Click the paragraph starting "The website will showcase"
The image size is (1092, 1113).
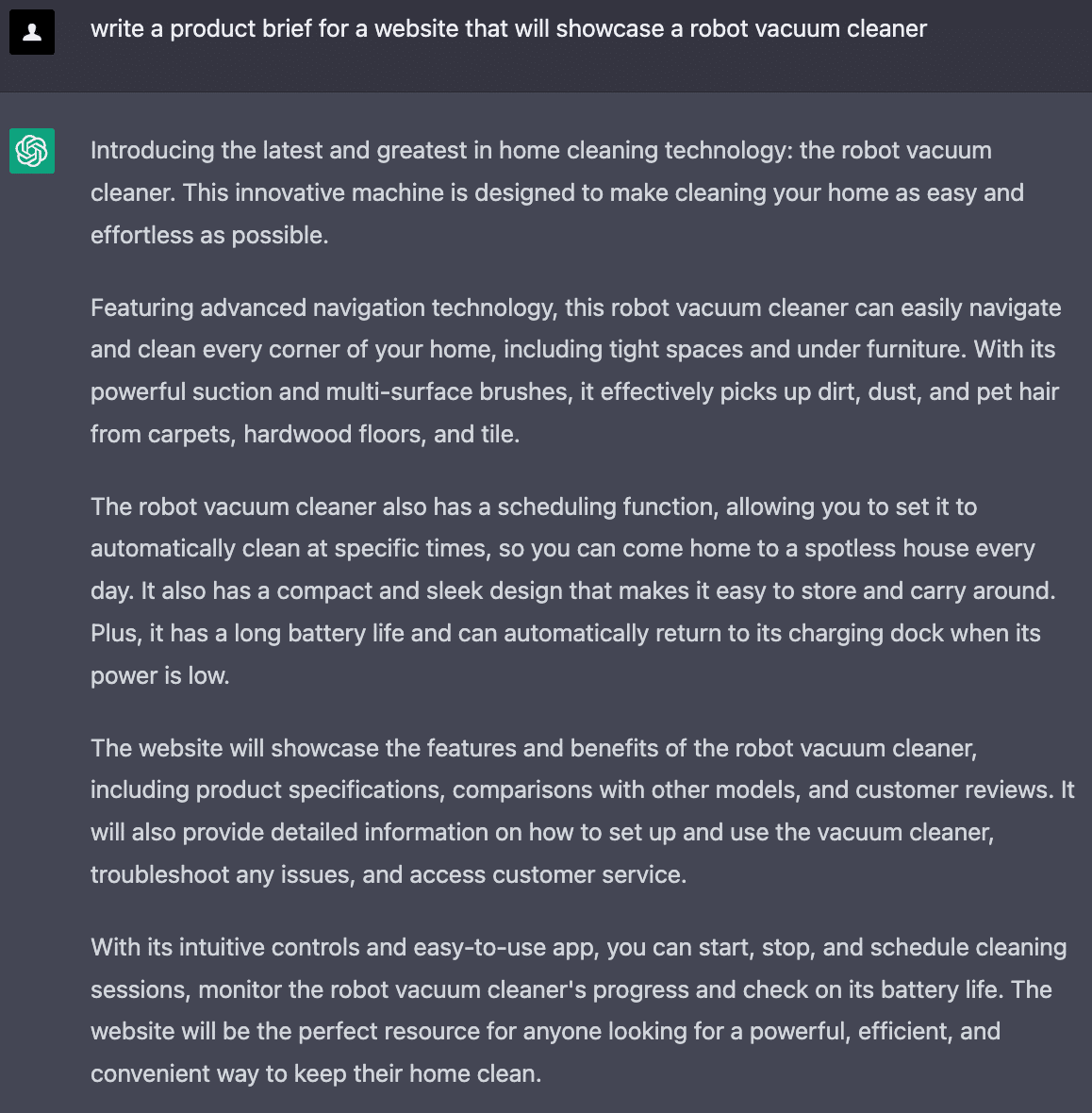(582, 811)
